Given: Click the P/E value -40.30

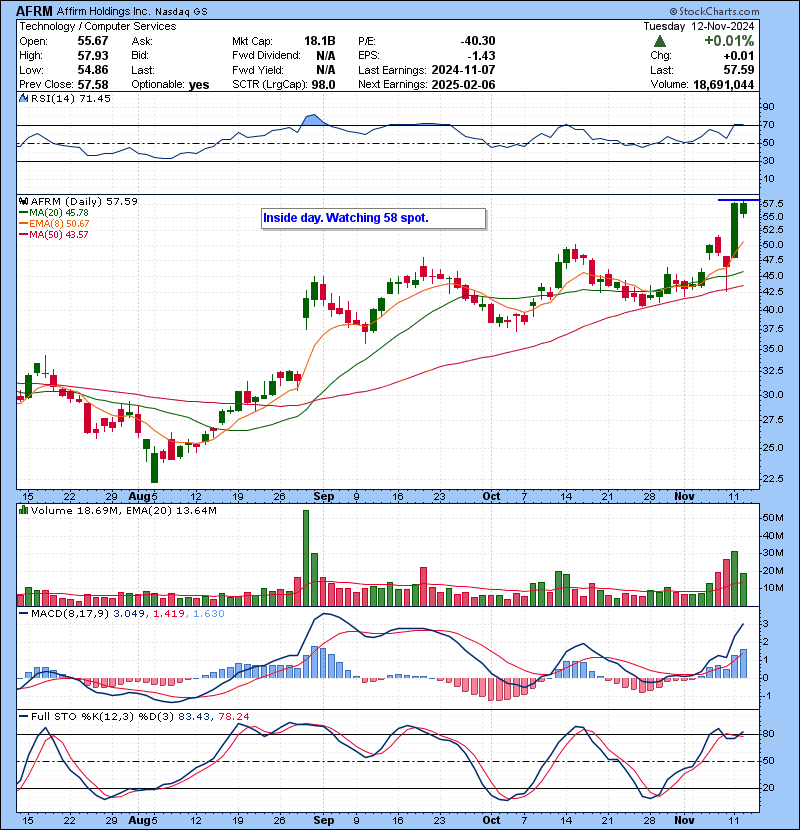Looking at the screenshot, I should pyautogui.click(x=478, y=41).
